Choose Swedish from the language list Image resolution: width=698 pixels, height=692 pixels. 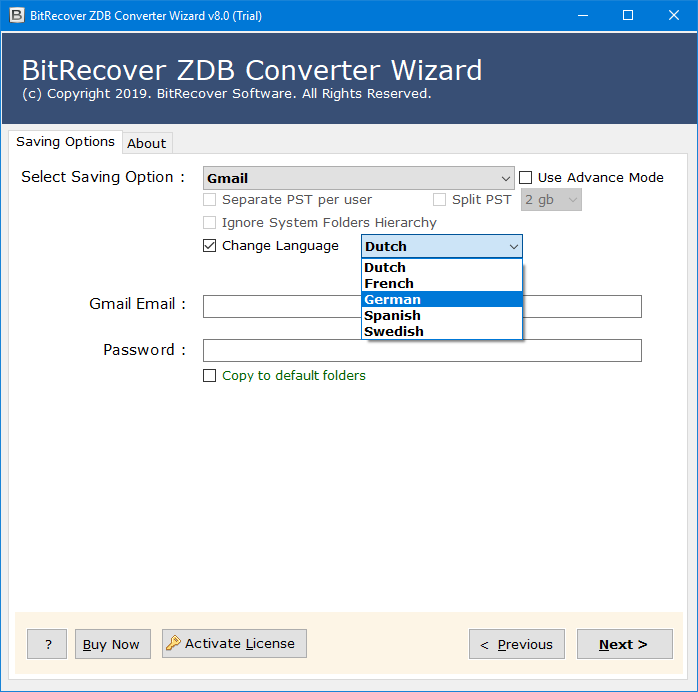click(442, 332)
